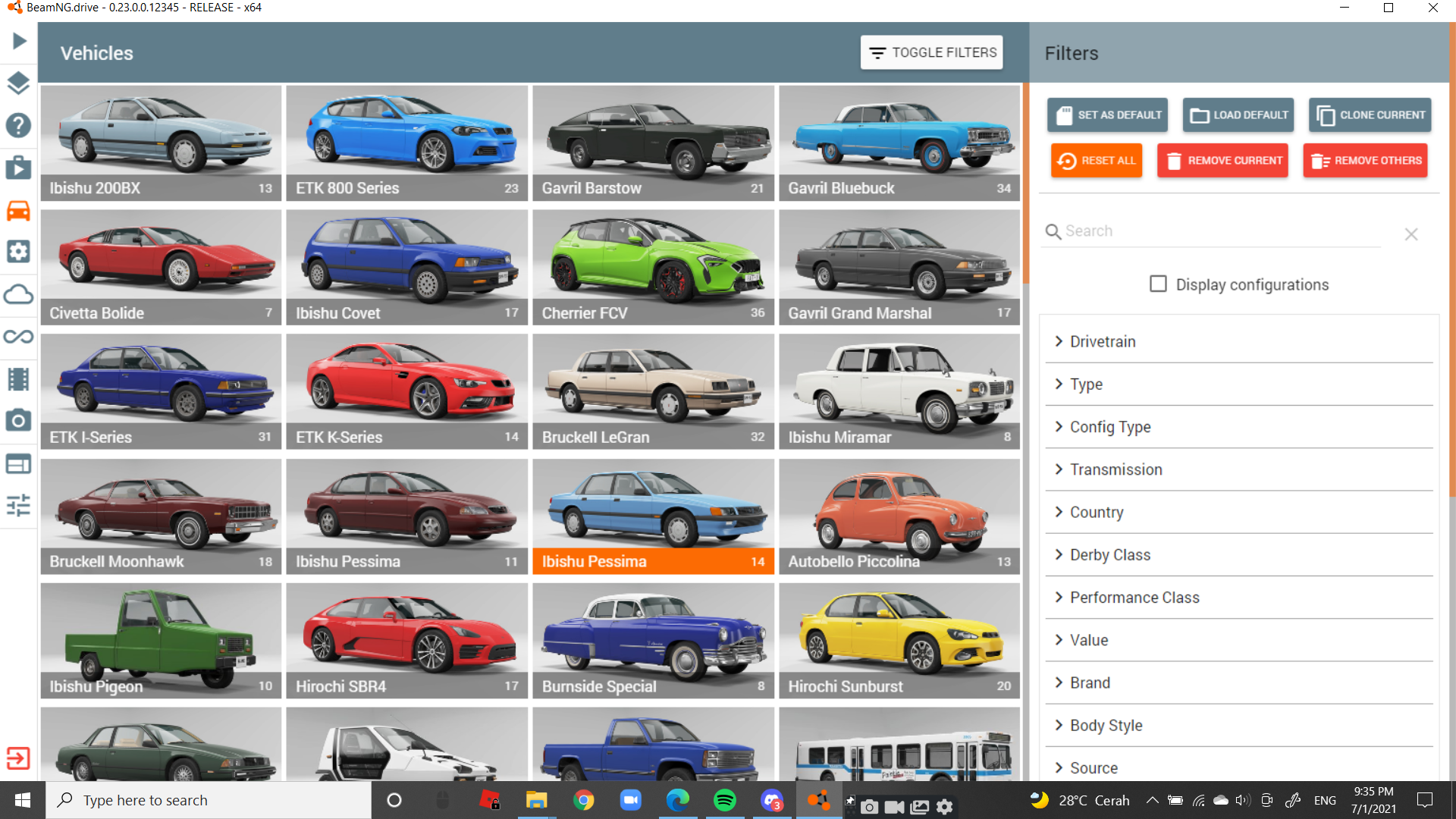Image resolution: width=1456 pixels, height=819 pixels.
Task: Select the Hirochi Sunburst thumbnail
Action: tap(899, 641)
